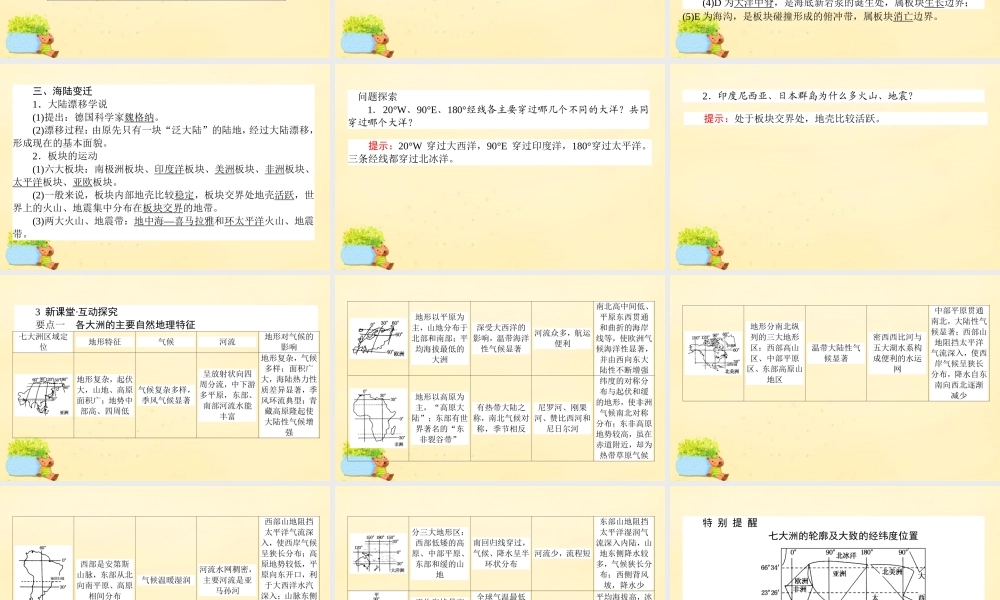Click the table header 河流
Image resolution: width=1000 pixels, height=600 pixels.
[x=228, y=342]
